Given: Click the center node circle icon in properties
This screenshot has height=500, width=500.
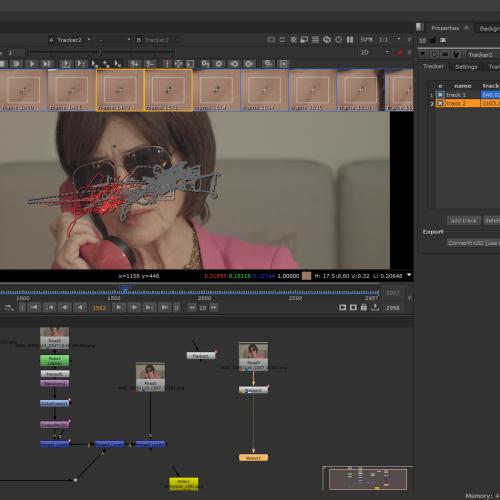Looking at the screenshot, I should click(434, 54).
